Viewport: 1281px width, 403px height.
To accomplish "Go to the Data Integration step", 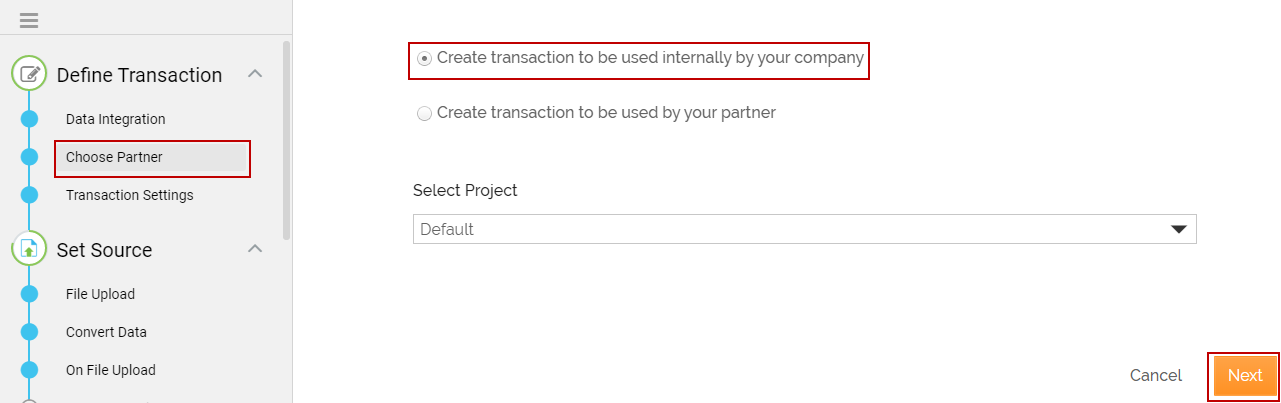I will 116,119.
